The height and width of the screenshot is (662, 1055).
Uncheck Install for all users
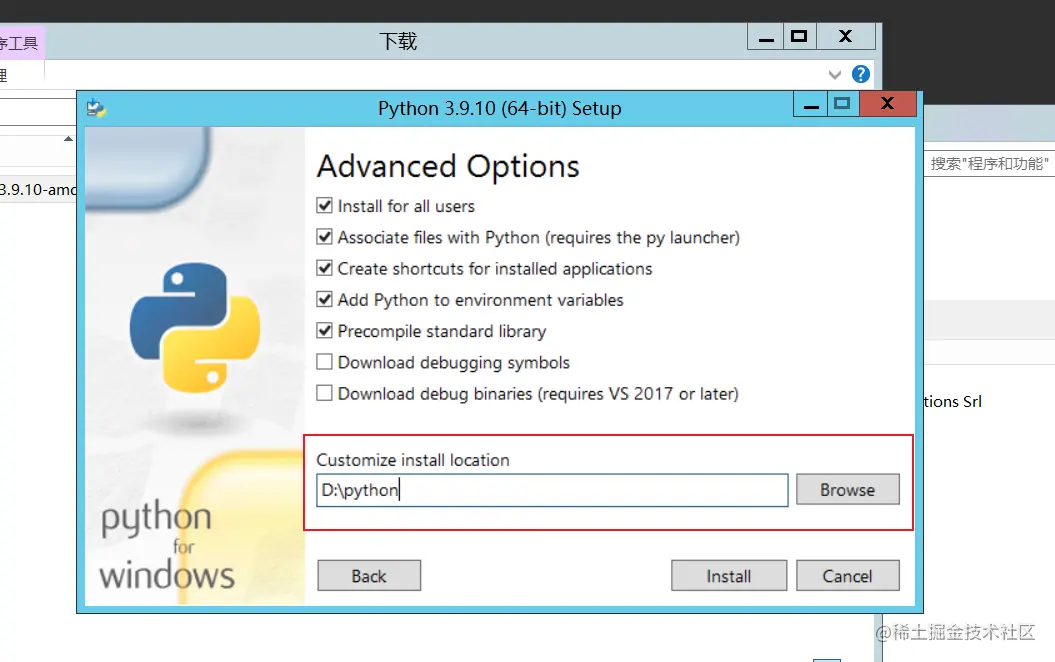click(324, 206)
